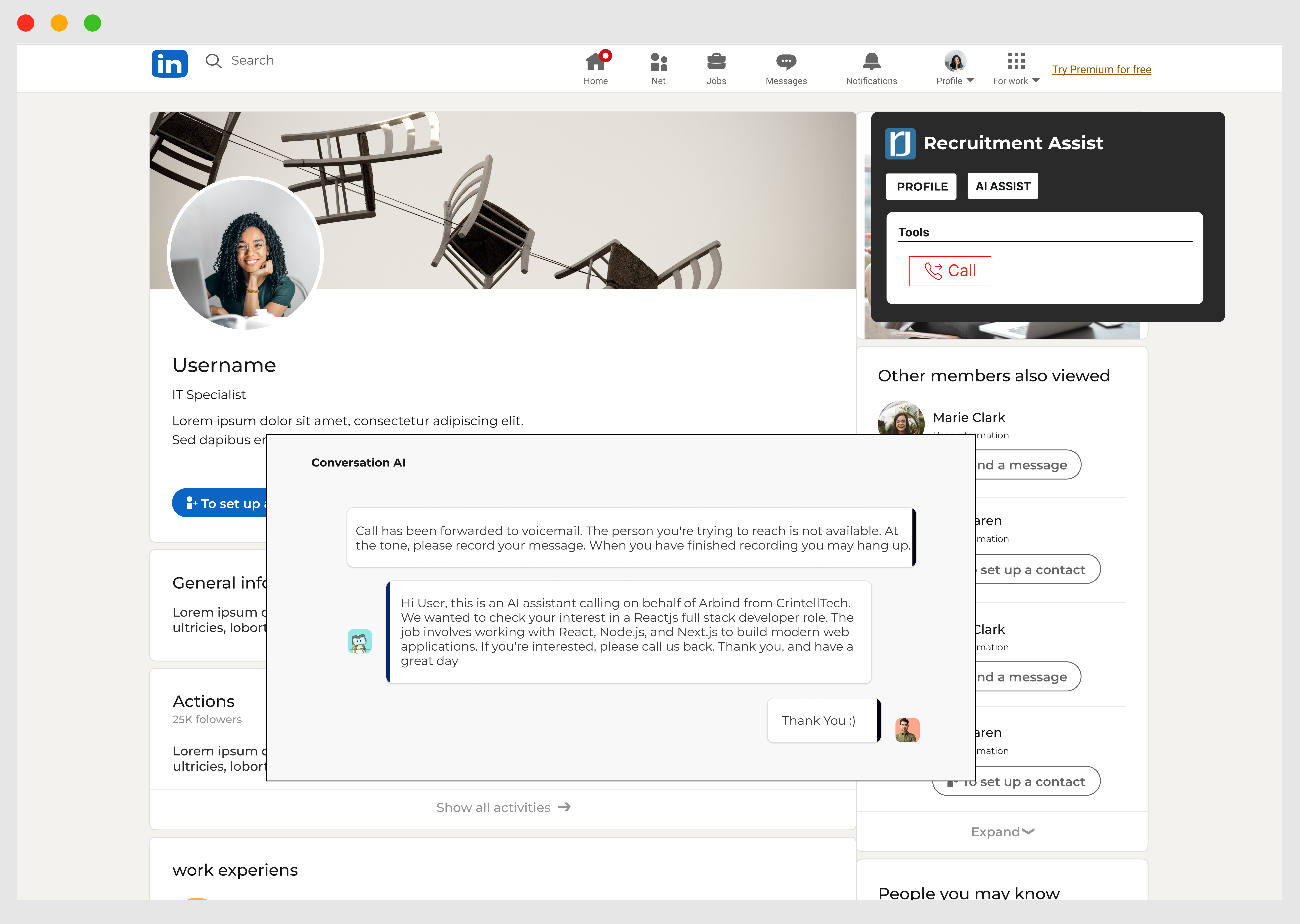Switch to the AI ASSIST tab

tap(1002, 186)
